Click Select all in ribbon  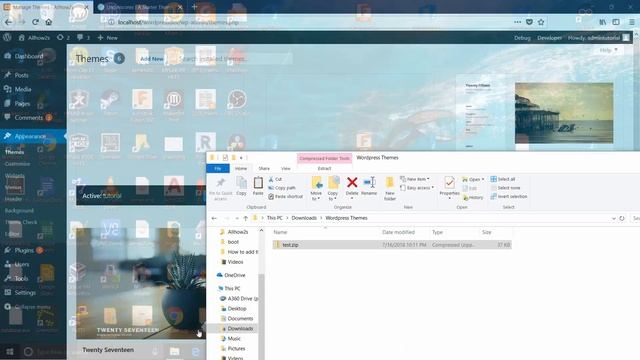click(x=502, y=179)
